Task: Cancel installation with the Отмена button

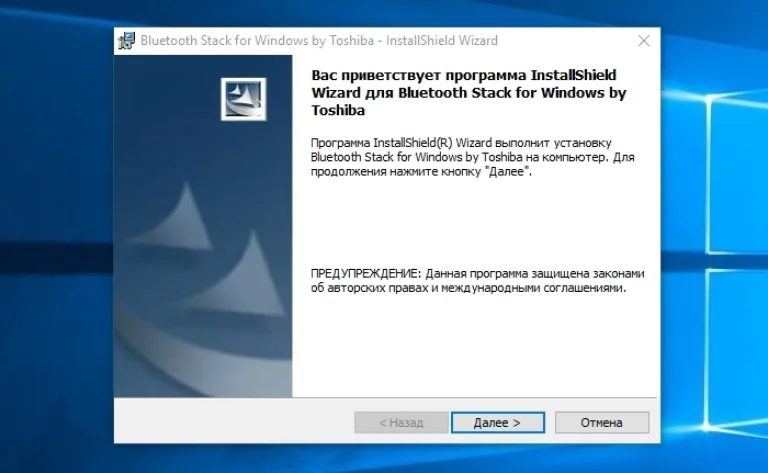Action: tap(602, 423)
